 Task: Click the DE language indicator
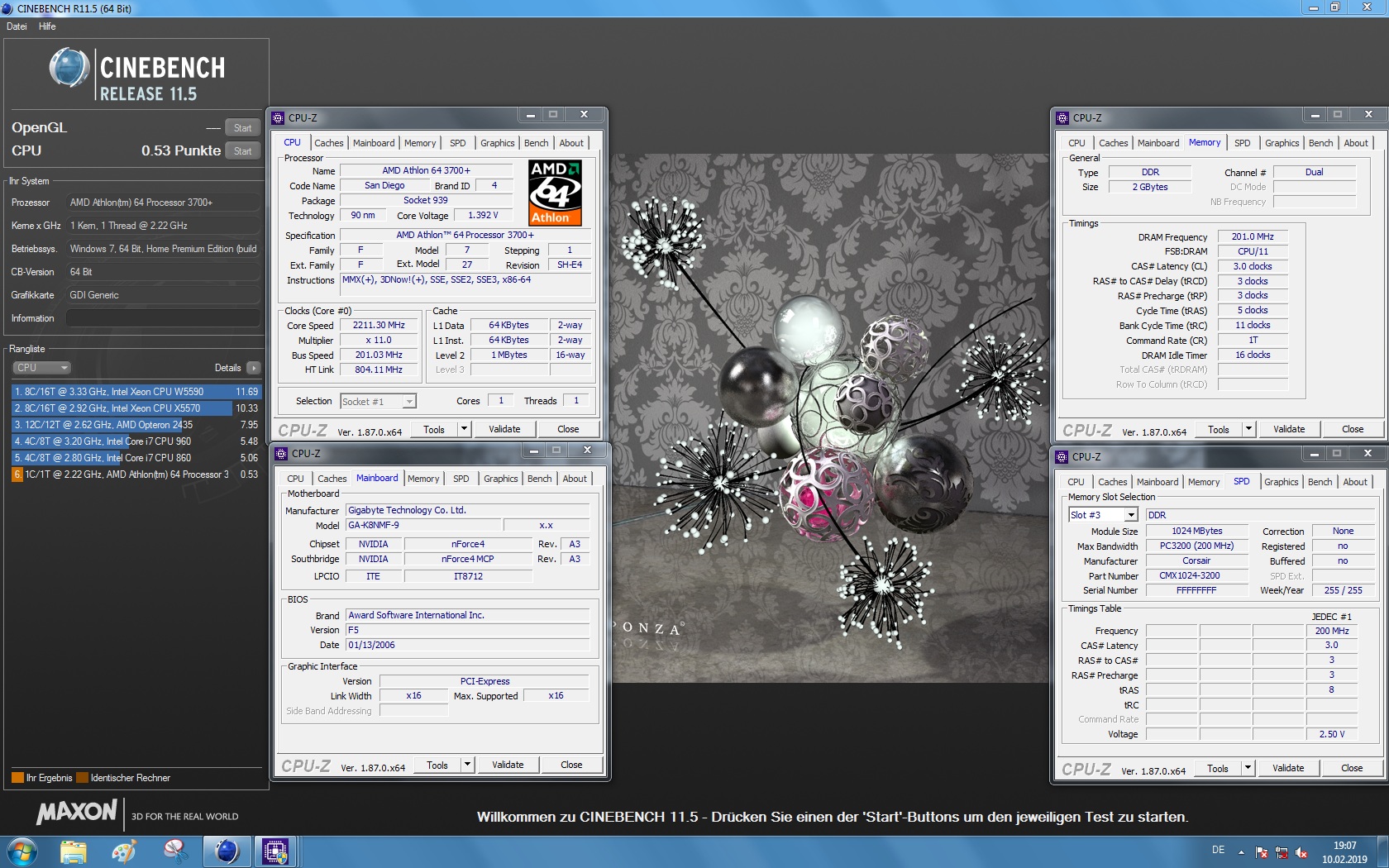coord(1218,850)
